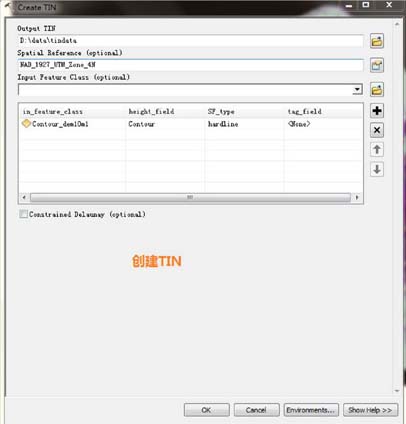
Task: Click horizontal scrollbar thumb in table
Action: 190,197
